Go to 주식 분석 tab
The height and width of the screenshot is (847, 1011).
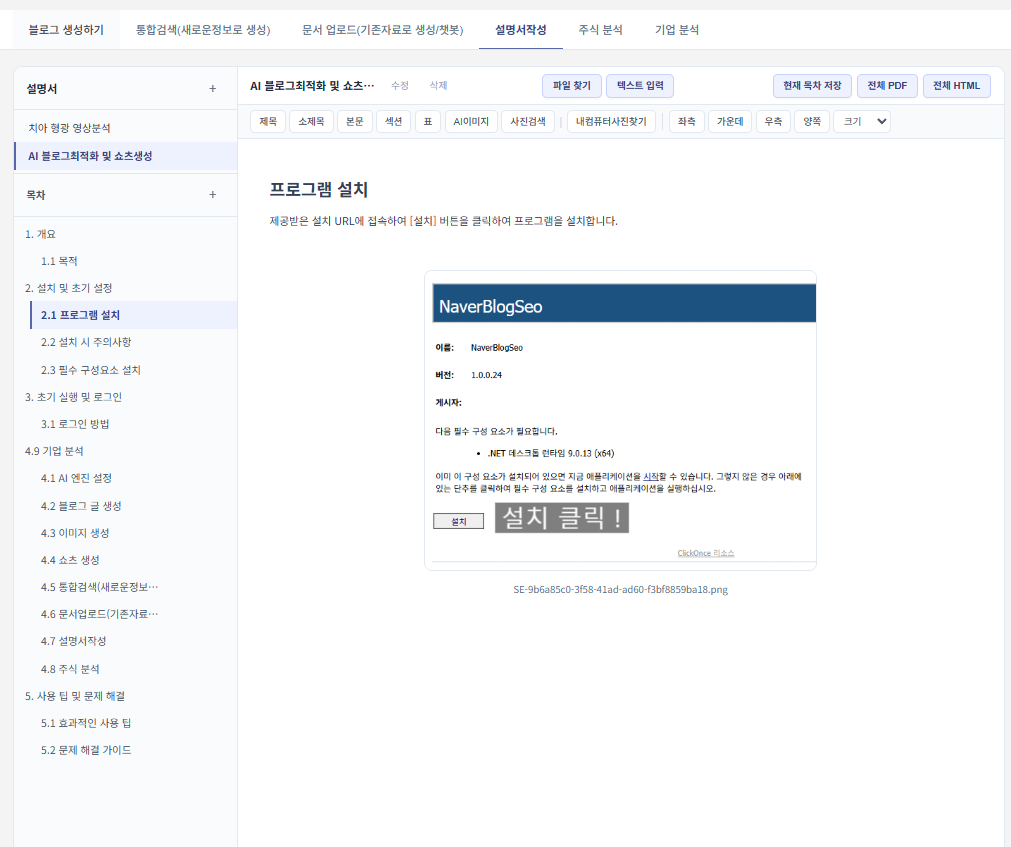(x=600, y=30)
